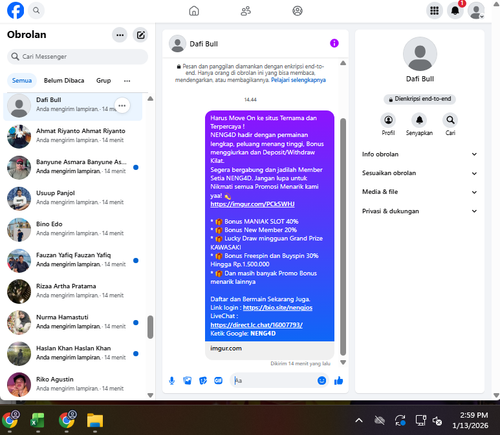The height and width of the screenshot is (435, 500).
Task: Click the Cari Messenger search field
Action: coord(77,57)
